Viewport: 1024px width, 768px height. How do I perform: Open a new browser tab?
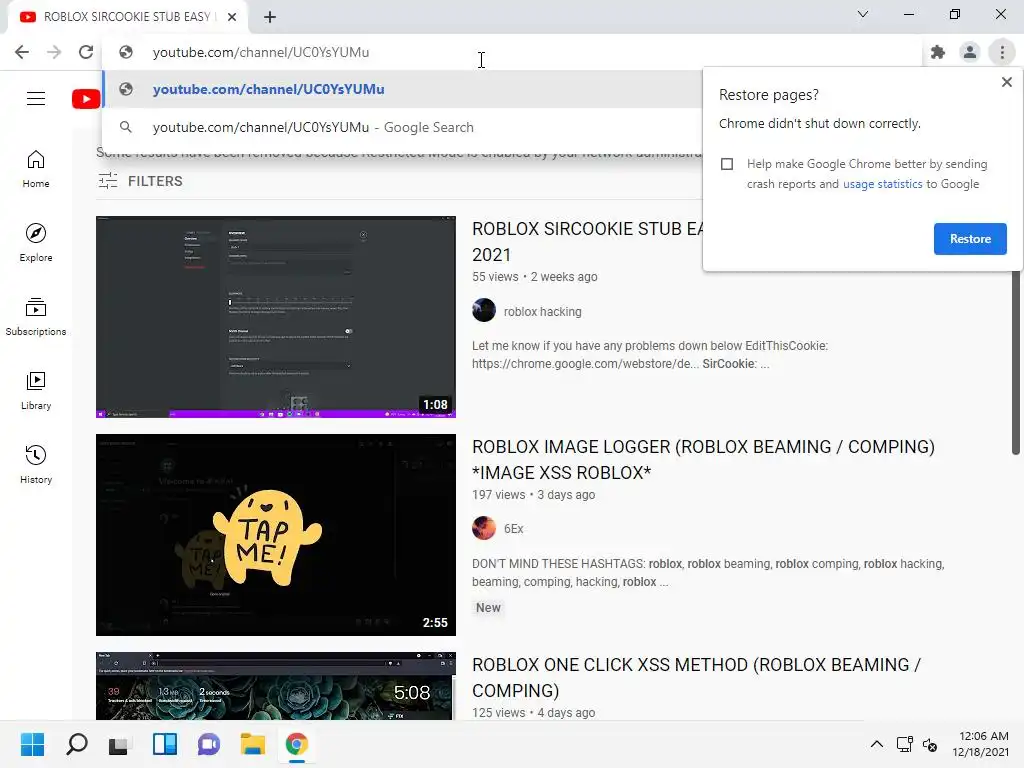click(x=270, y=17)
